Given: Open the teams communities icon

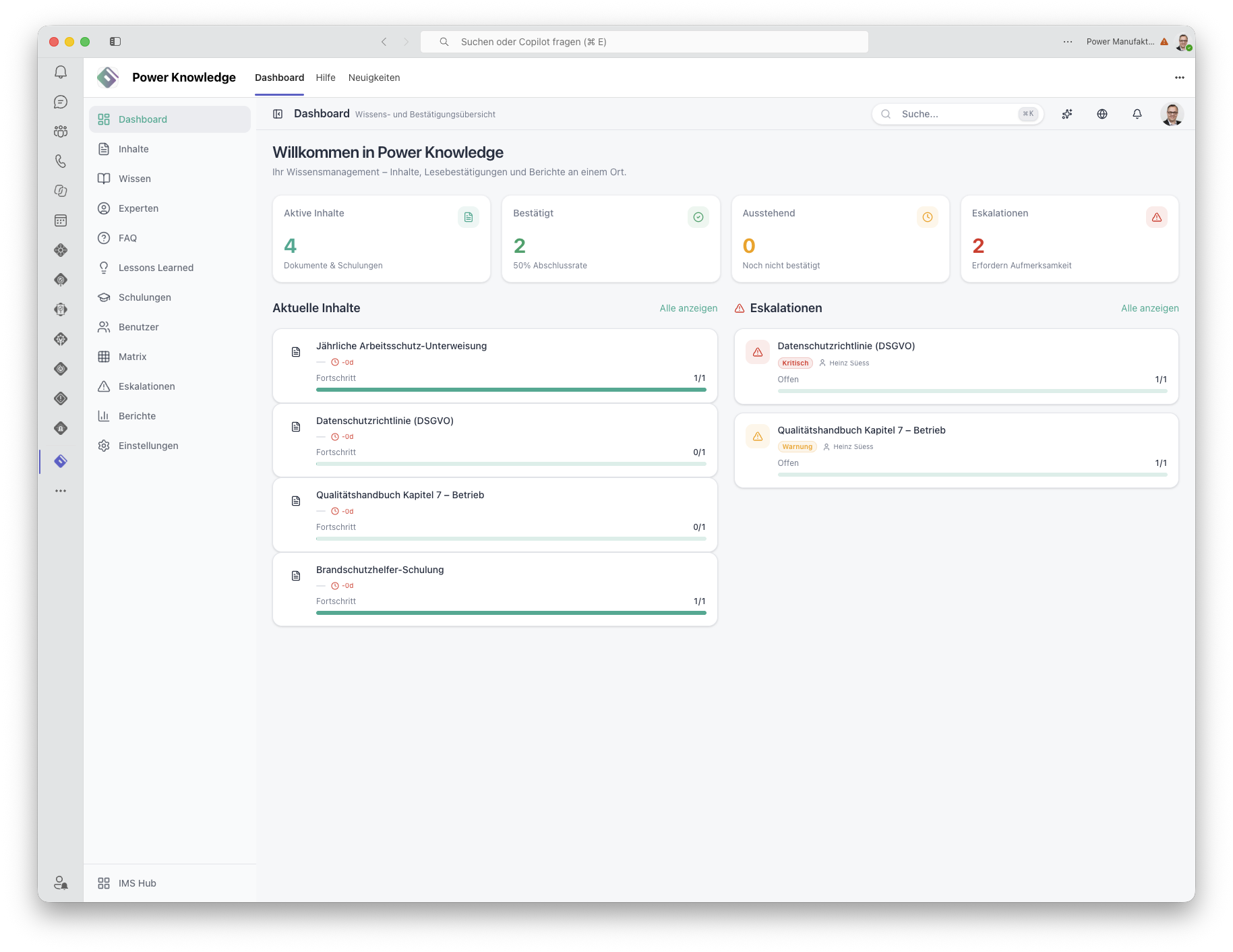Looking at the screenshot, I should pyautogui.click(x=61, y=131).
